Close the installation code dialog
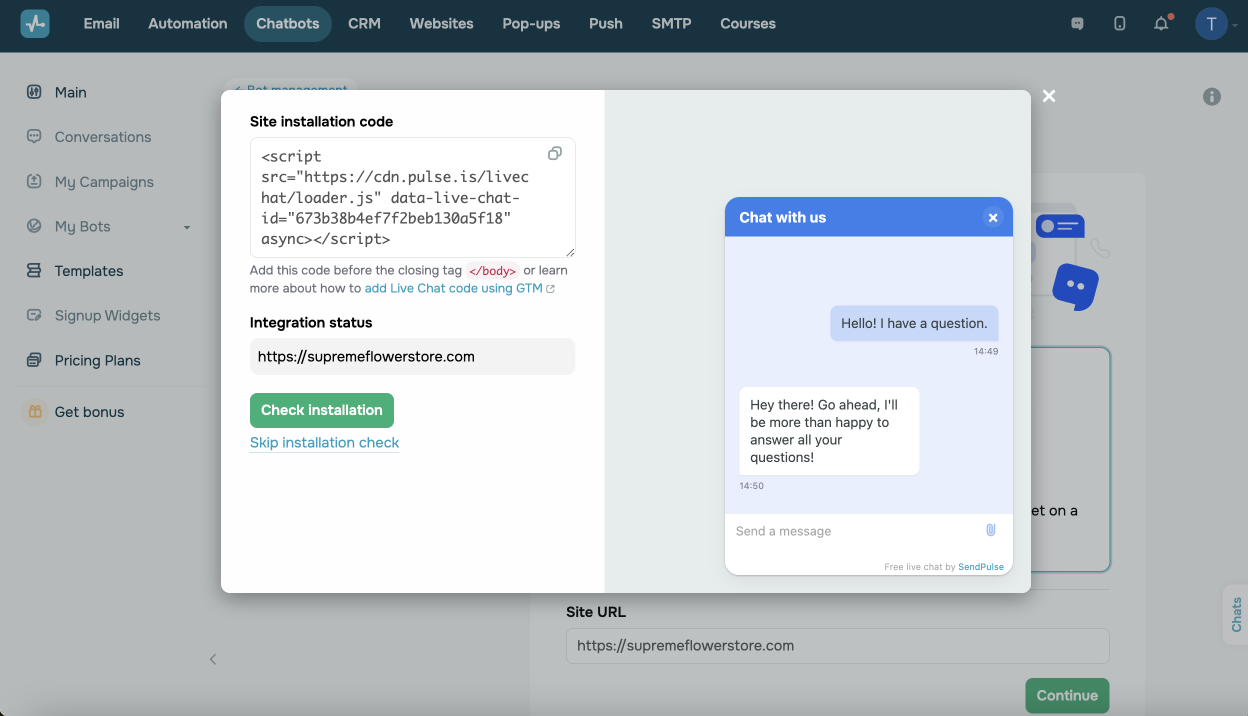The height and width of the screenshot is (716, 1248). click(1049, 96)
